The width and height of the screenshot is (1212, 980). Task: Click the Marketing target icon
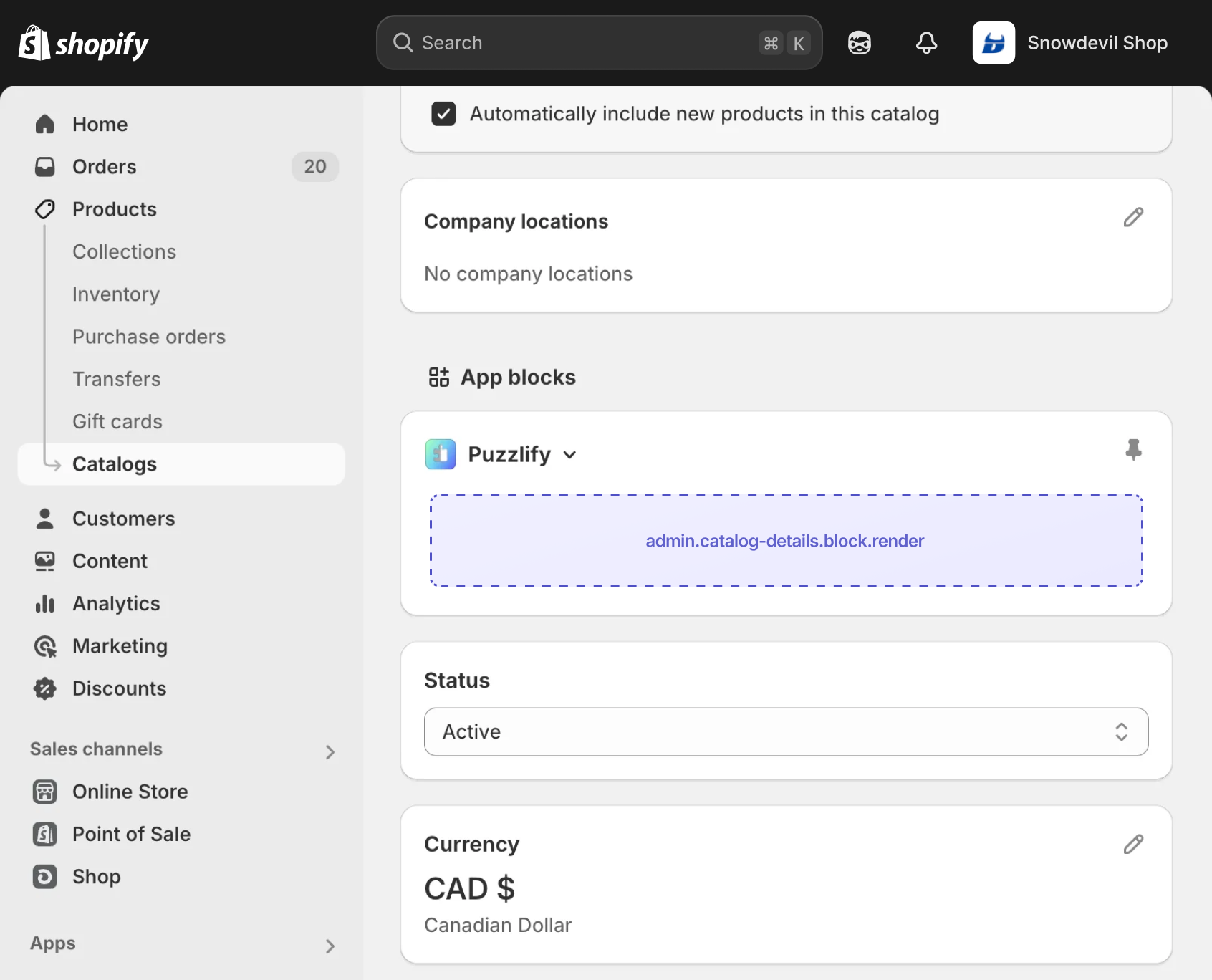pyautogui.click(x=45, y=646)
